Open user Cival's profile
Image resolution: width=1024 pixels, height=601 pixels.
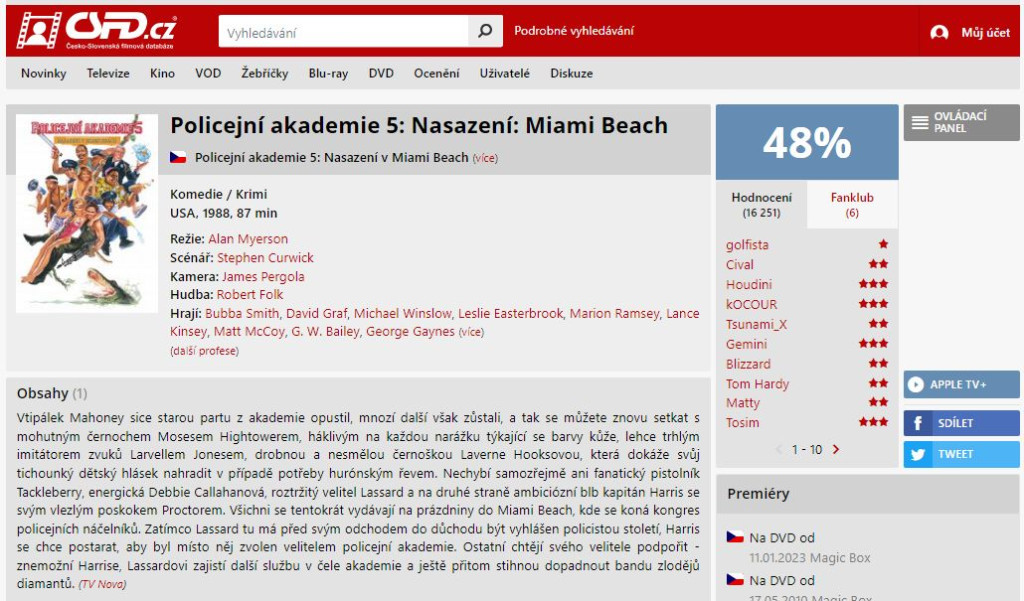(x=740, y=265)
